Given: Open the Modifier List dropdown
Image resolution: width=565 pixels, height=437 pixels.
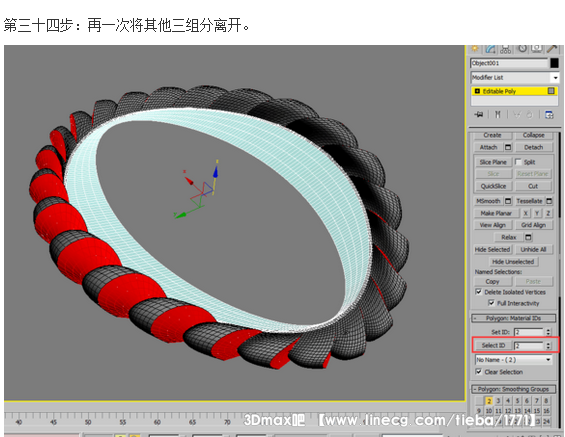Looking at the screenshot, I should 555,77.
